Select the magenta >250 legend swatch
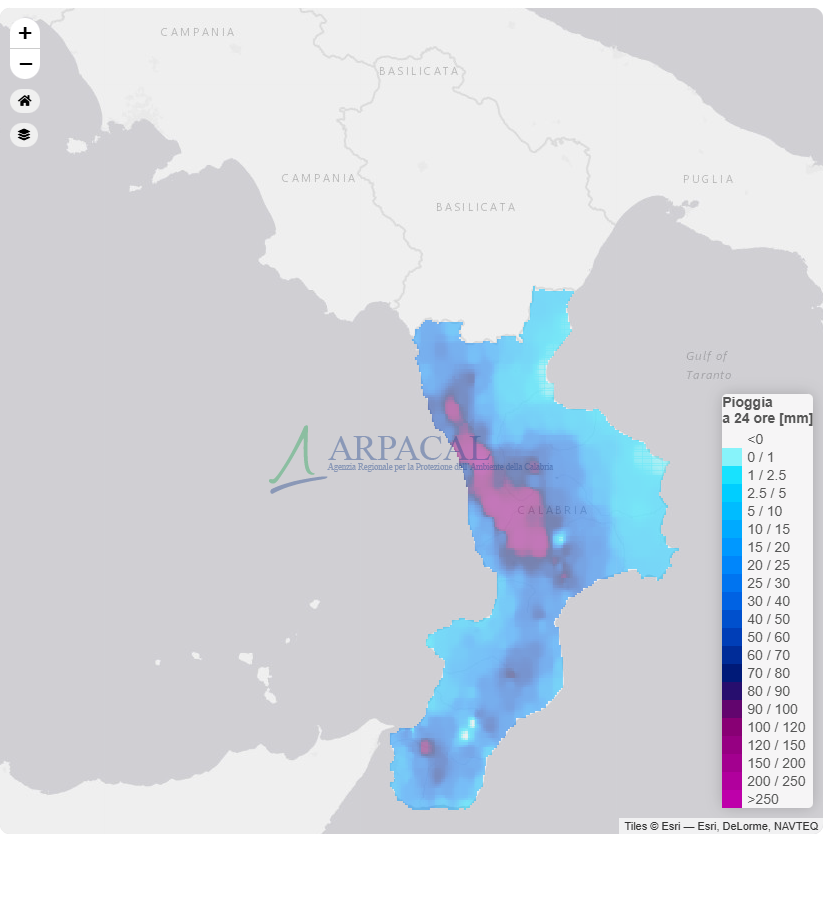The width and height of the screenshot is (823, 920). coord(733,799)
